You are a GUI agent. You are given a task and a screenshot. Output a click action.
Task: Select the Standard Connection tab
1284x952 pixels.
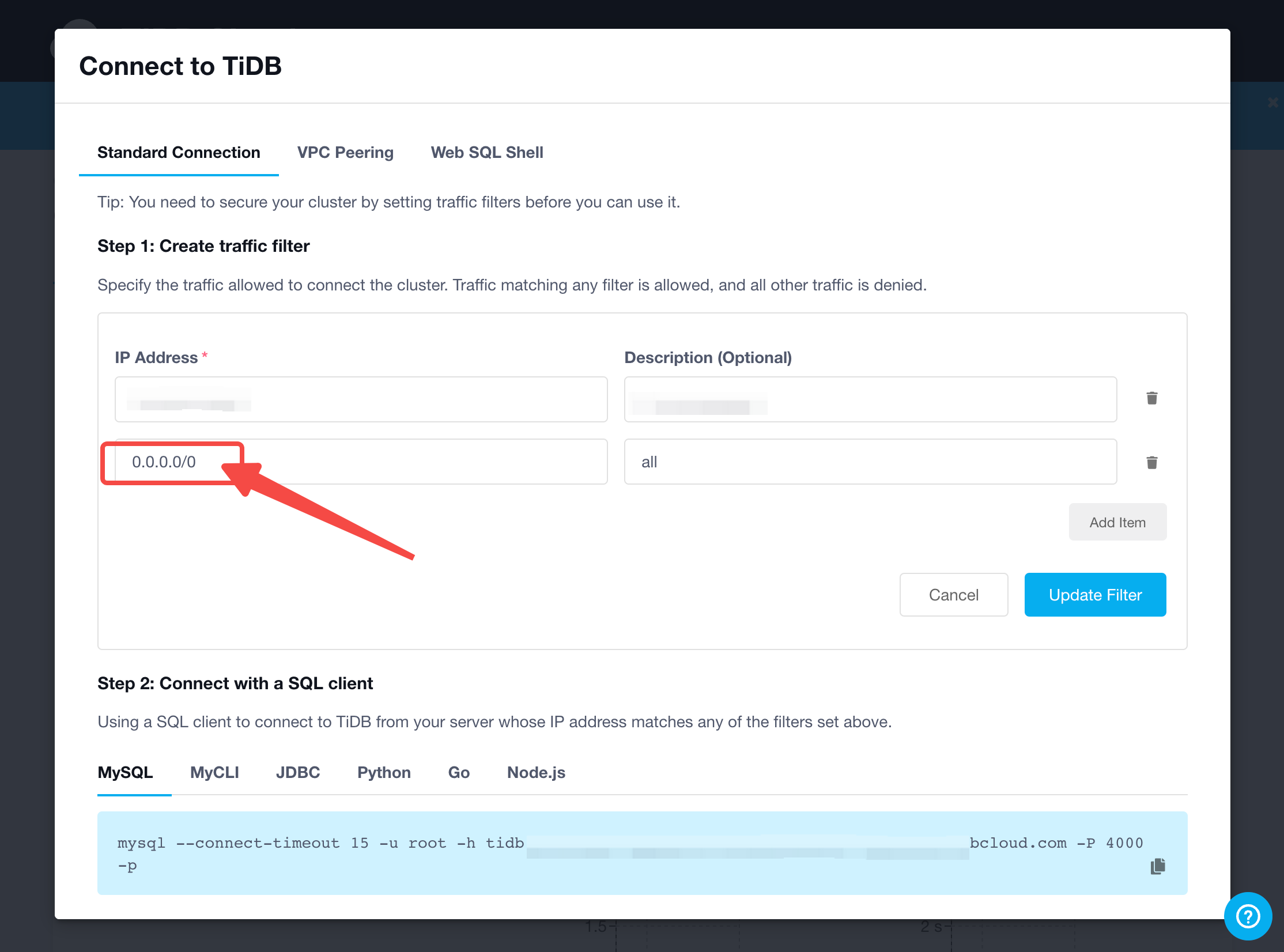(x=179, y=153)
